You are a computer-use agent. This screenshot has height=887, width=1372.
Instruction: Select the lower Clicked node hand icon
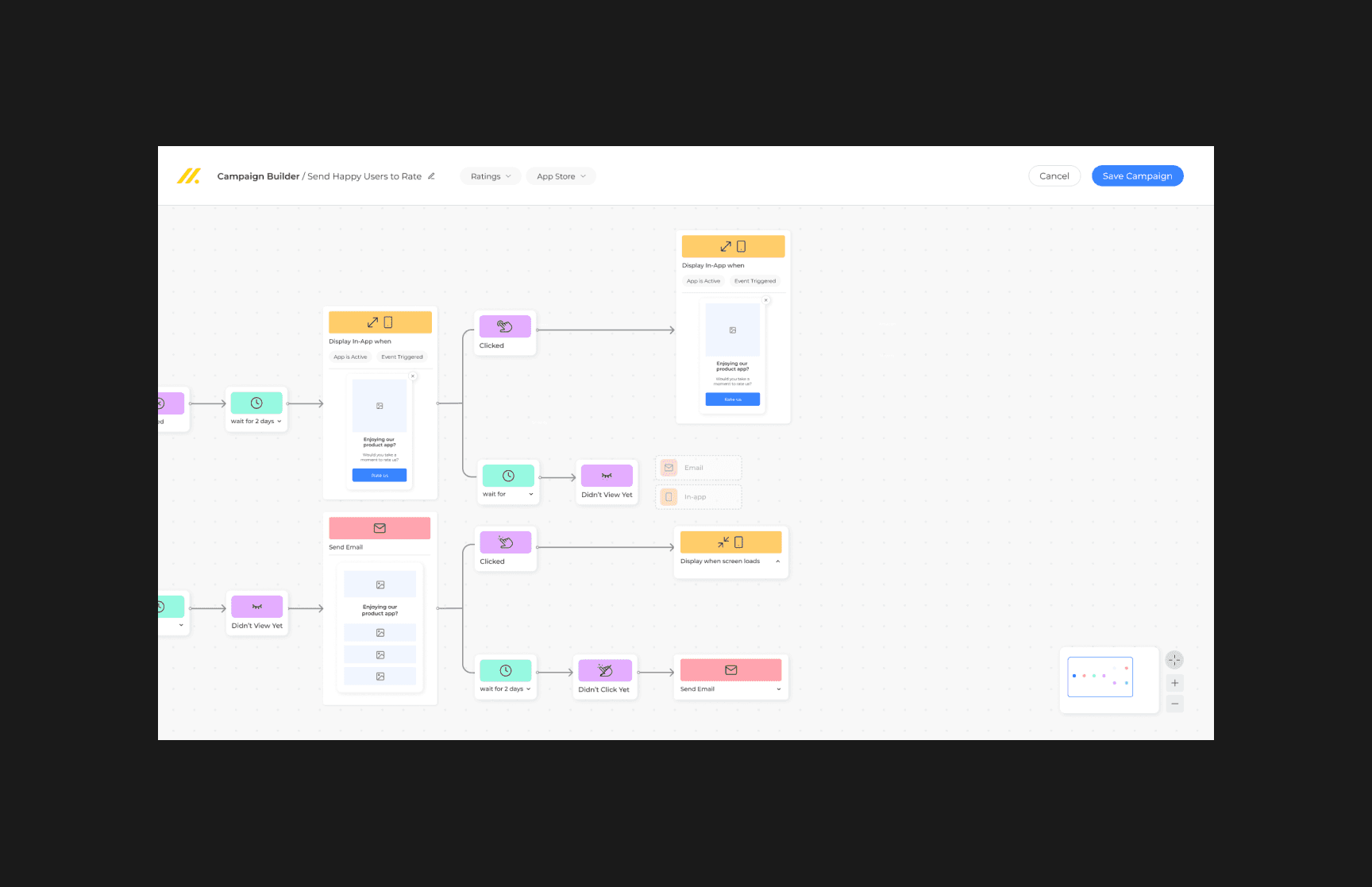point(506,542)
